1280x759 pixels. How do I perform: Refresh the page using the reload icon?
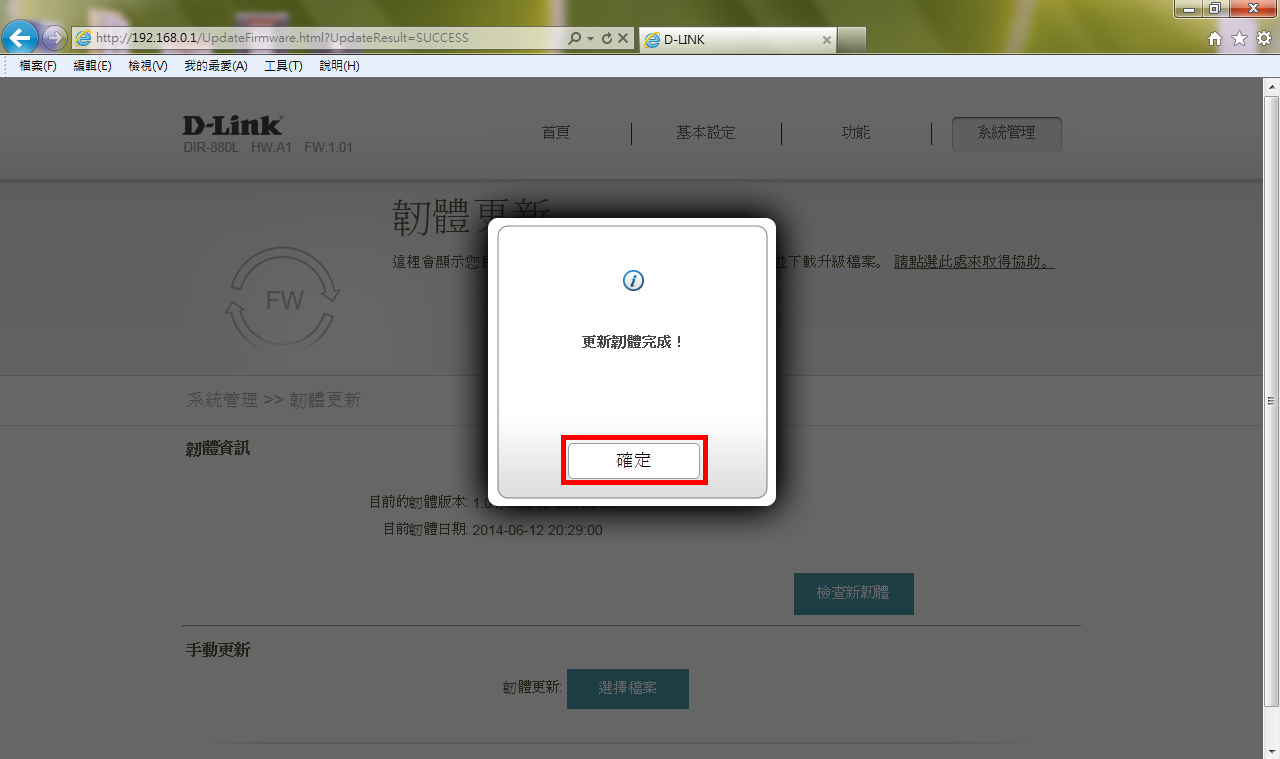[x=606, y=38]
